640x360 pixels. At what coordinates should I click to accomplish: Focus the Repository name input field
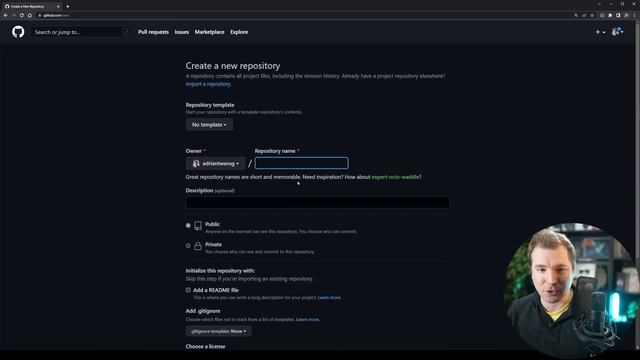coord(302,163)
